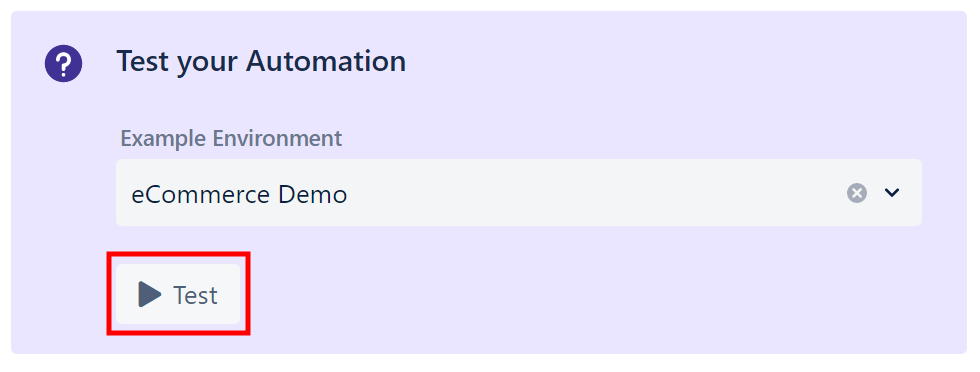Image resolution: width=980 pixels, height=372 pixels.
Task: Select the eCommerce Demo value text
Action: click(x=239, y=194)
